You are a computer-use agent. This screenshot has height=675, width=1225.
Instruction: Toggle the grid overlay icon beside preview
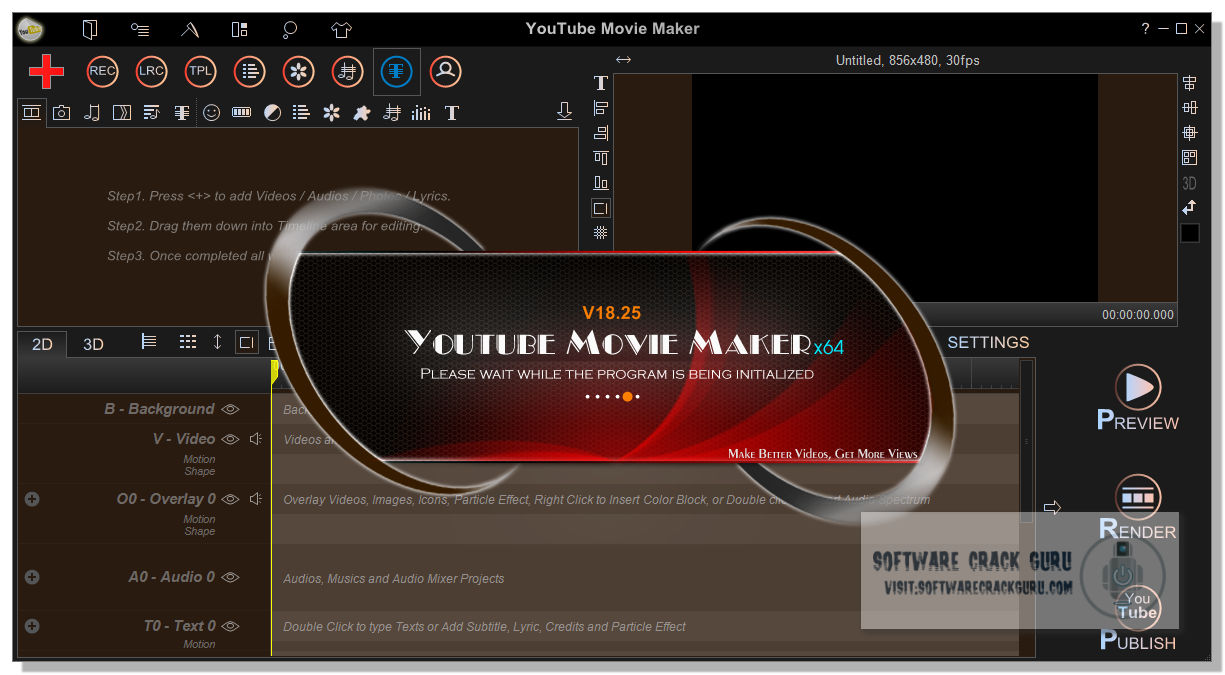click(x=601, y=233)
